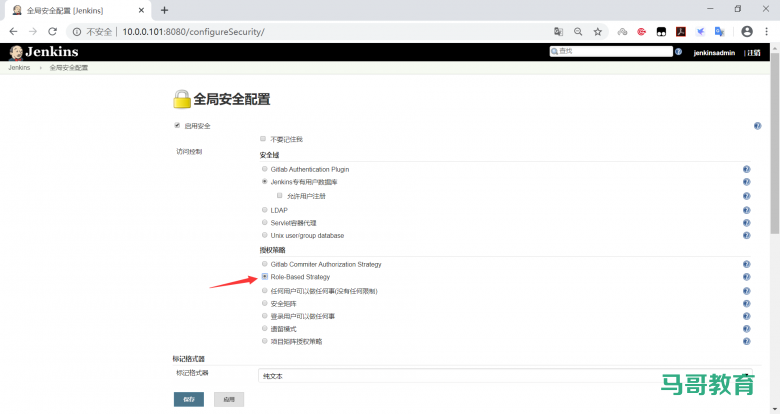Select Servlet容器代理 radio button
Image resolution: width=780 pixels, height=414 pixels.
265,222
